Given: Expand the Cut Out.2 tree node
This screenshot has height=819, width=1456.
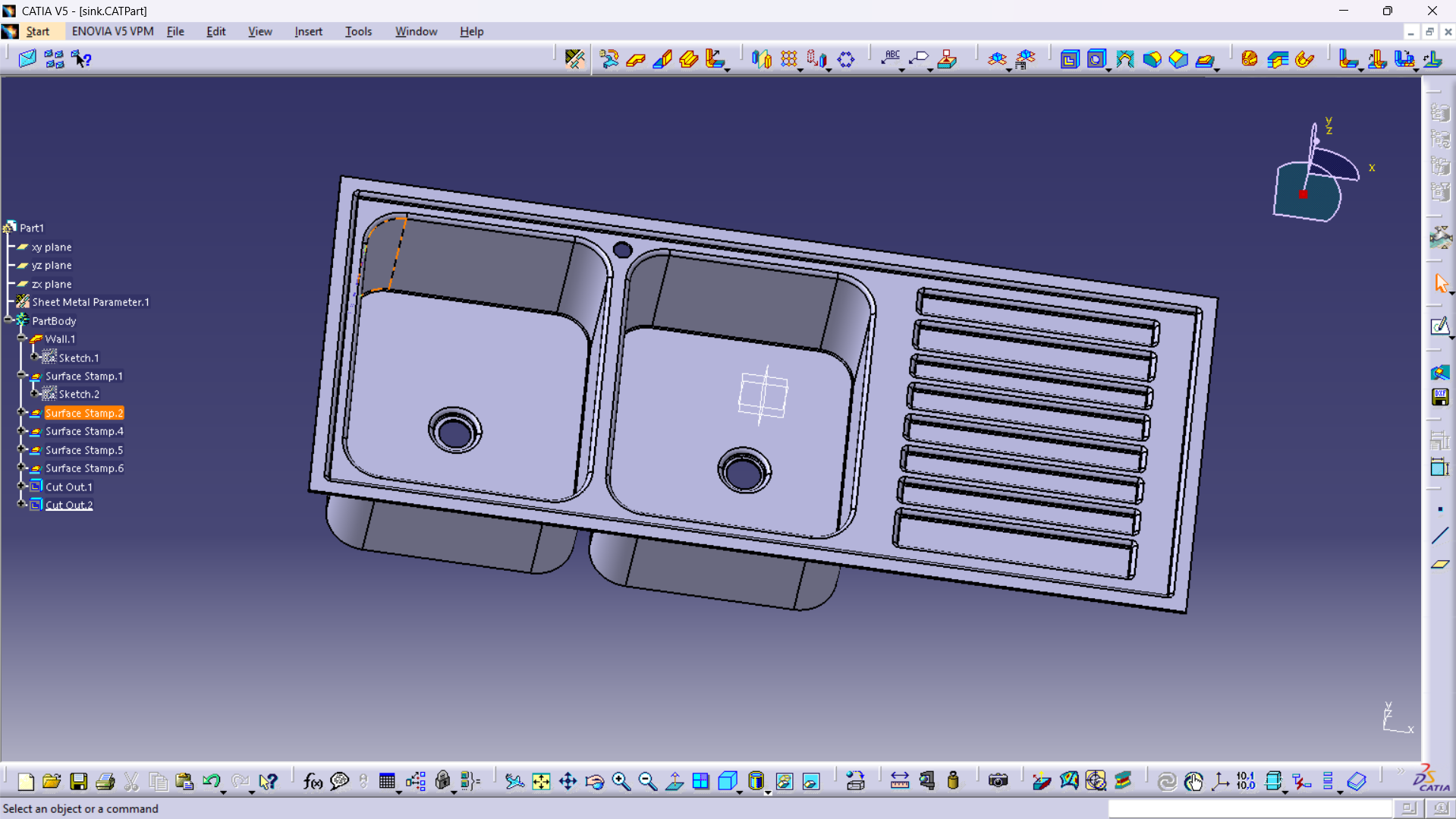Looking at the screenshot, I should 21,504.
